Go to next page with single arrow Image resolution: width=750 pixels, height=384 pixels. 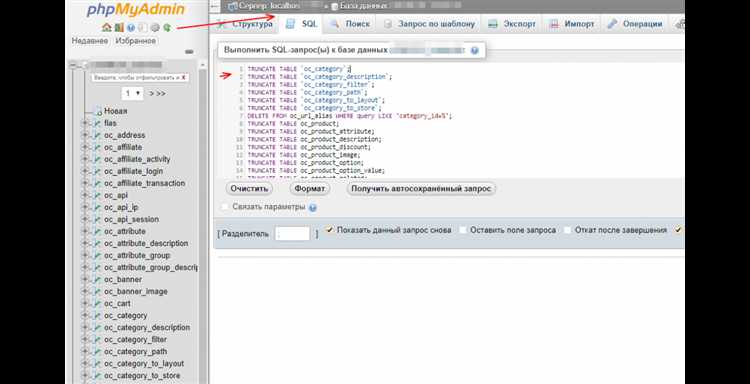[151, 94]
